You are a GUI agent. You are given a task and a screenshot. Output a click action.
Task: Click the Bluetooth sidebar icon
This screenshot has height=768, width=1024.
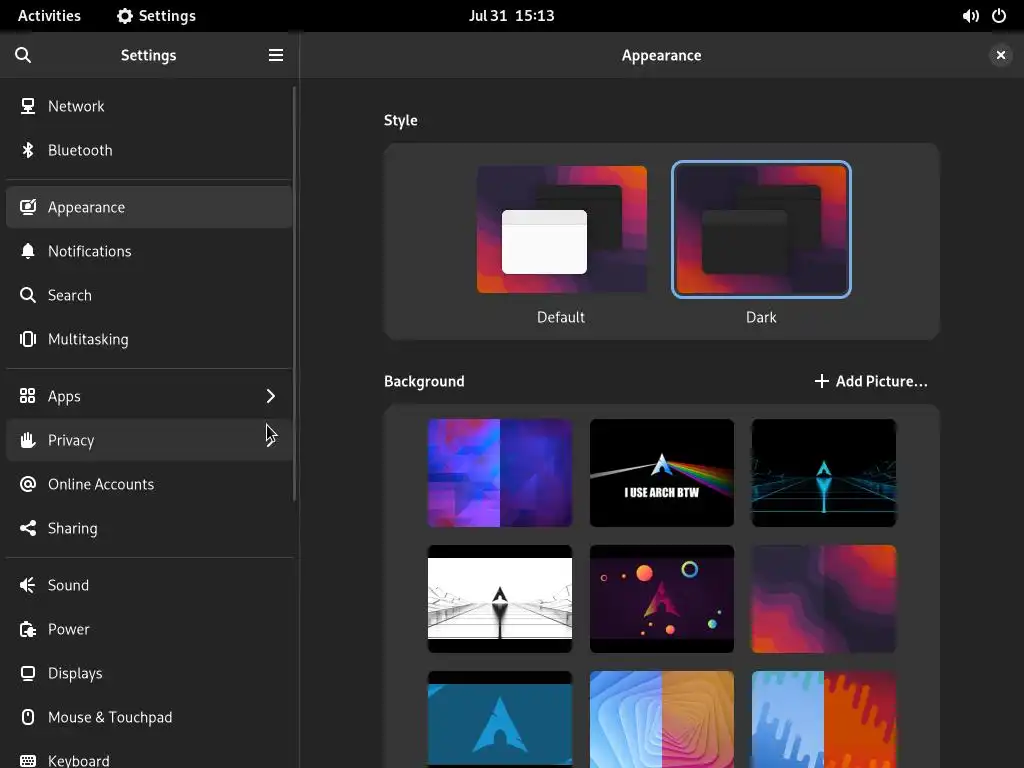point(27,150)
